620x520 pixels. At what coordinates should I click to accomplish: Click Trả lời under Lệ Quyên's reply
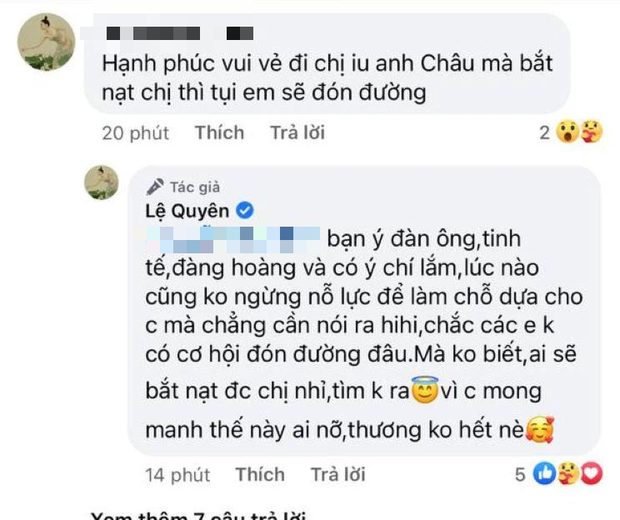point(338,474)
